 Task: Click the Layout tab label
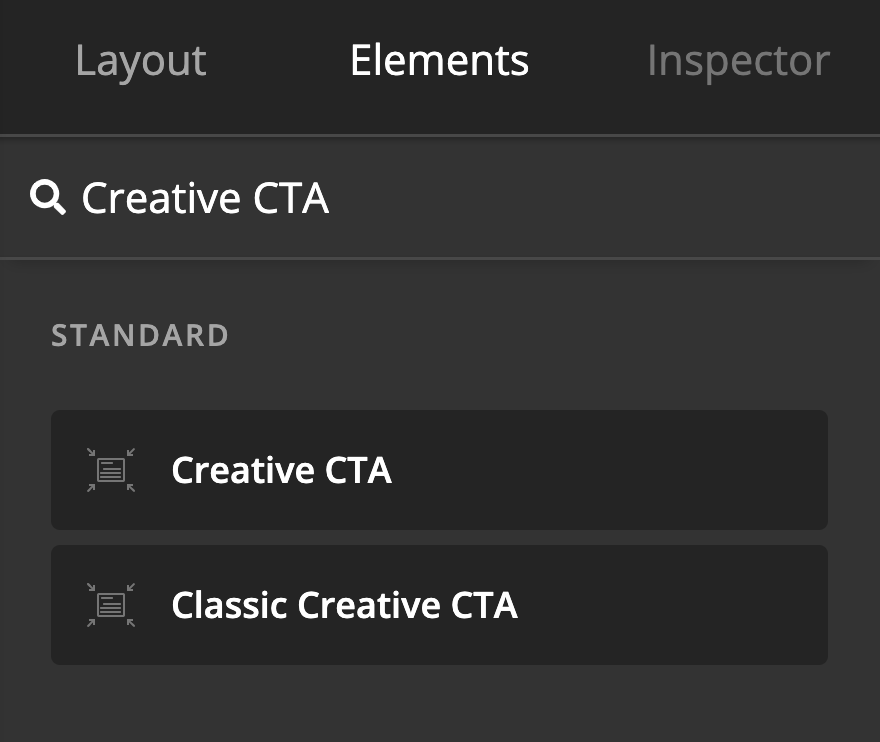tap(140, 60)
